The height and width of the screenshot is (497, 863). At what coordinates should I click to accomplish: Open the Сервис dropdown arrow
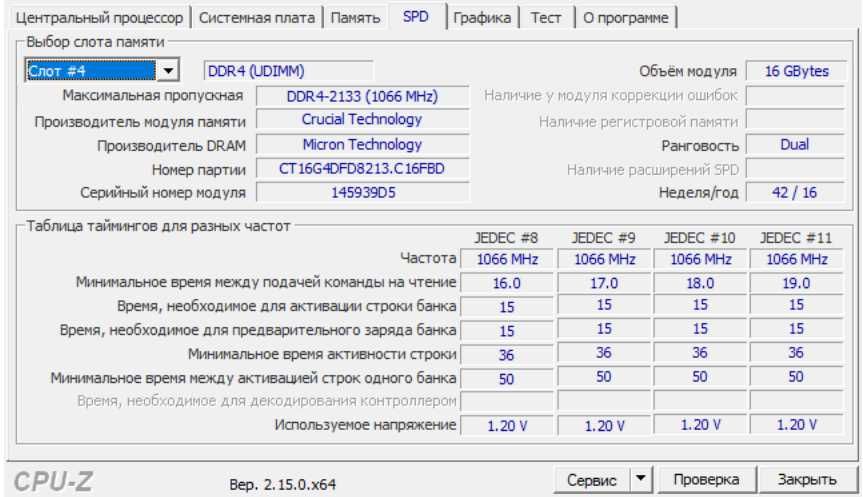pos(641,479)
